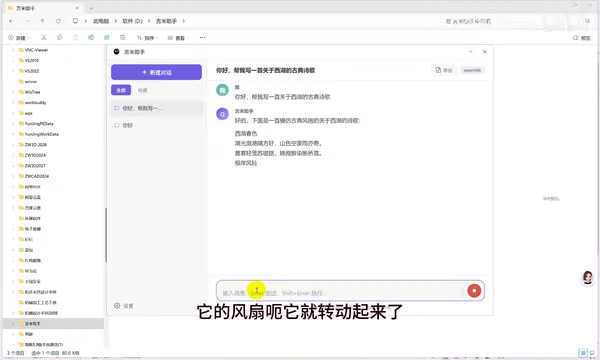Screen dimensions: 600x360
Task: Click the Paste icon in Explorer toolbar
Action: (75, 37)
